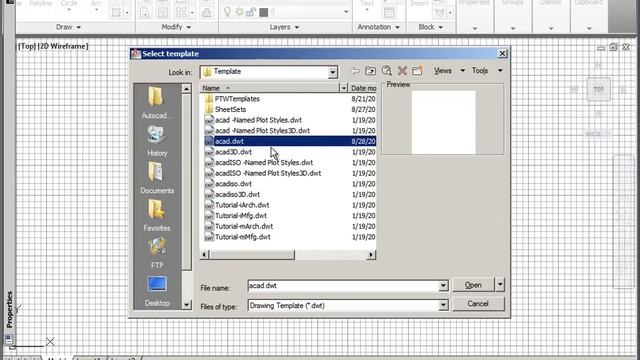Click the layer lock icon in ribbon
The image size is (640, 360).
click(251, 12)
